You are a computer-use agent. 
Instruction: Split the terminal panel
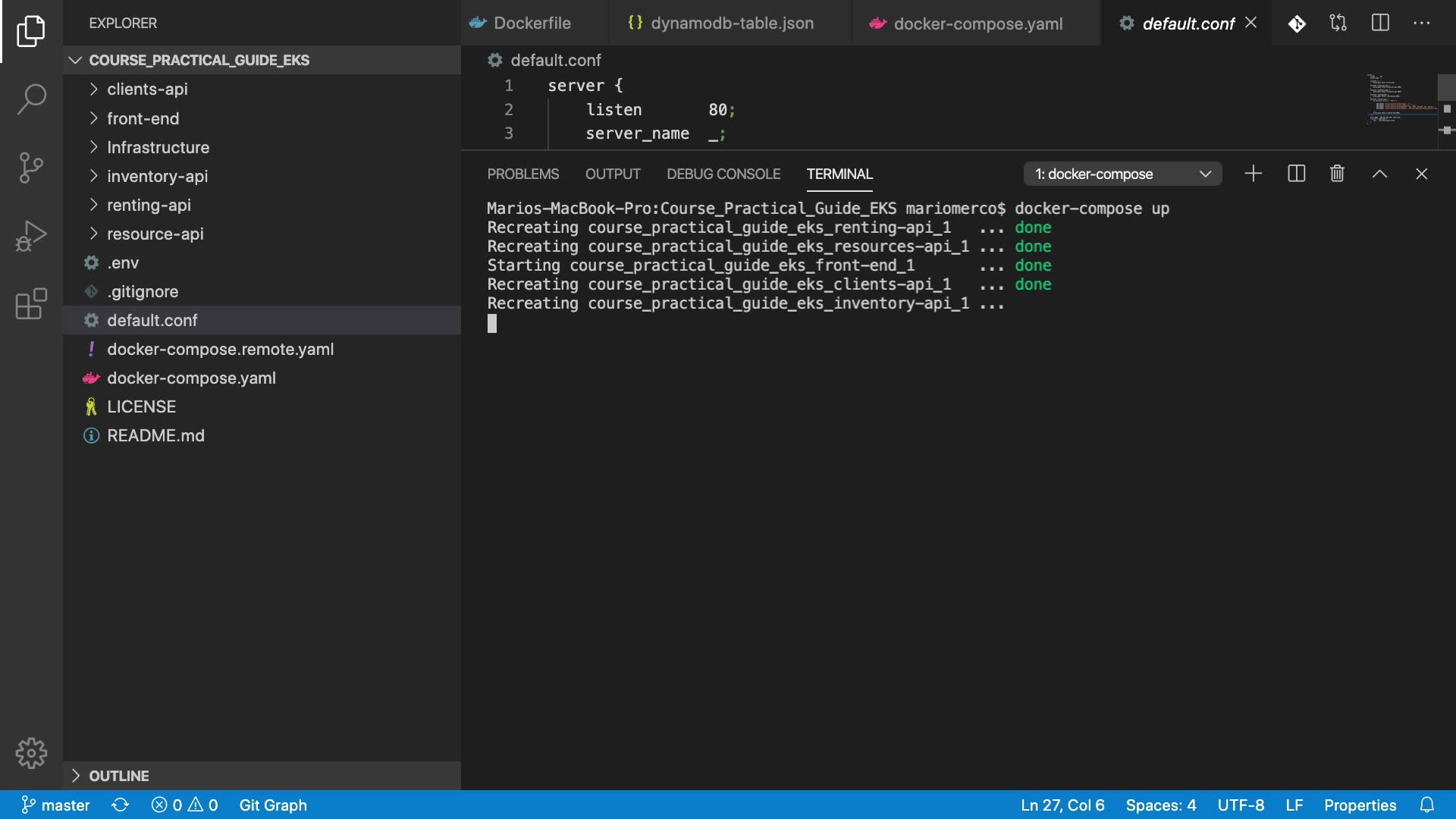pyautogui.click(x=1297, y=174)
